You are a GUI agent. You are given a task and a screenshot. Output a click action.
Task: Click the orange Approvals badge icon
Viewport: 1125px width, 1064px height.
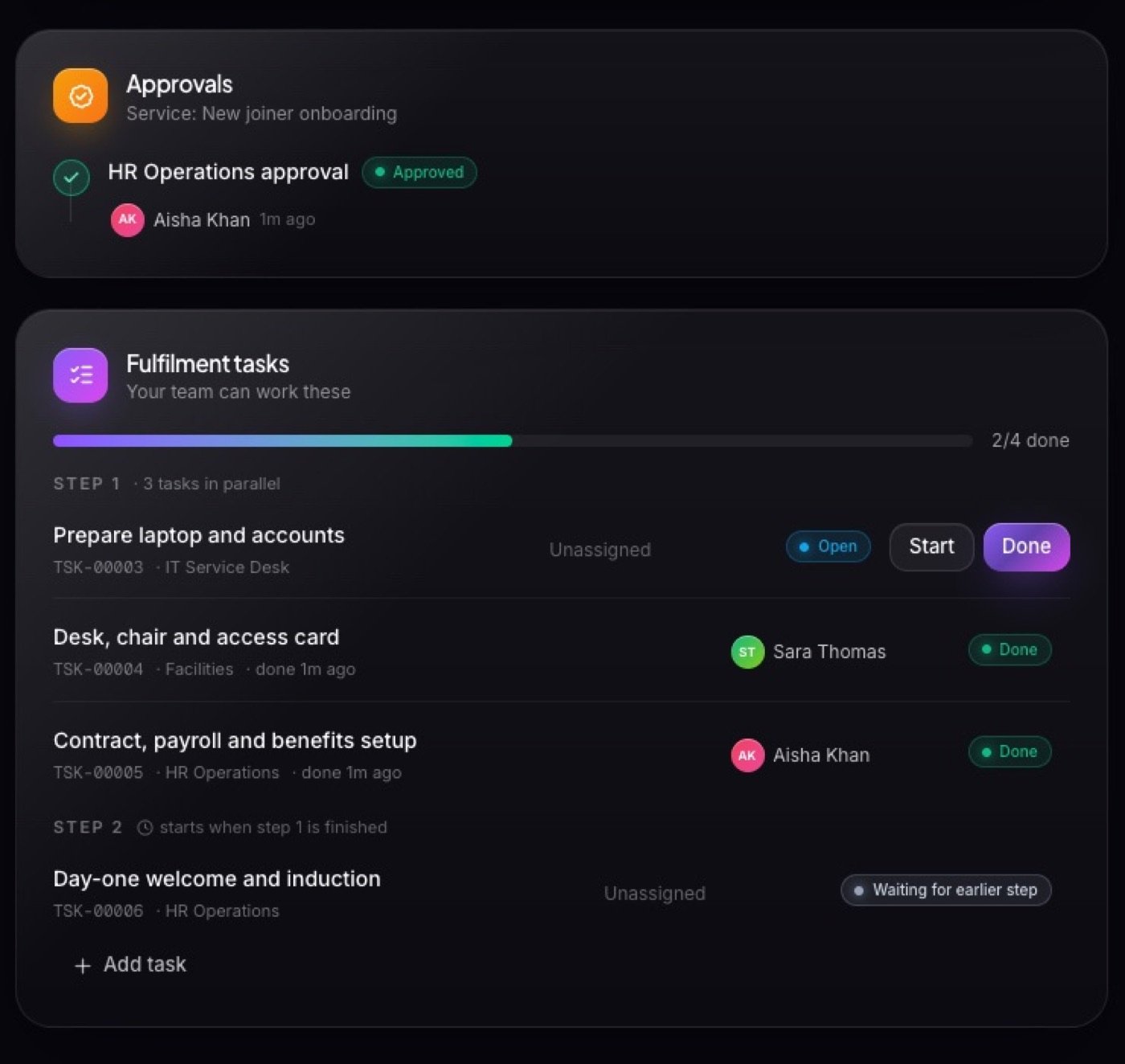(80, 96)
